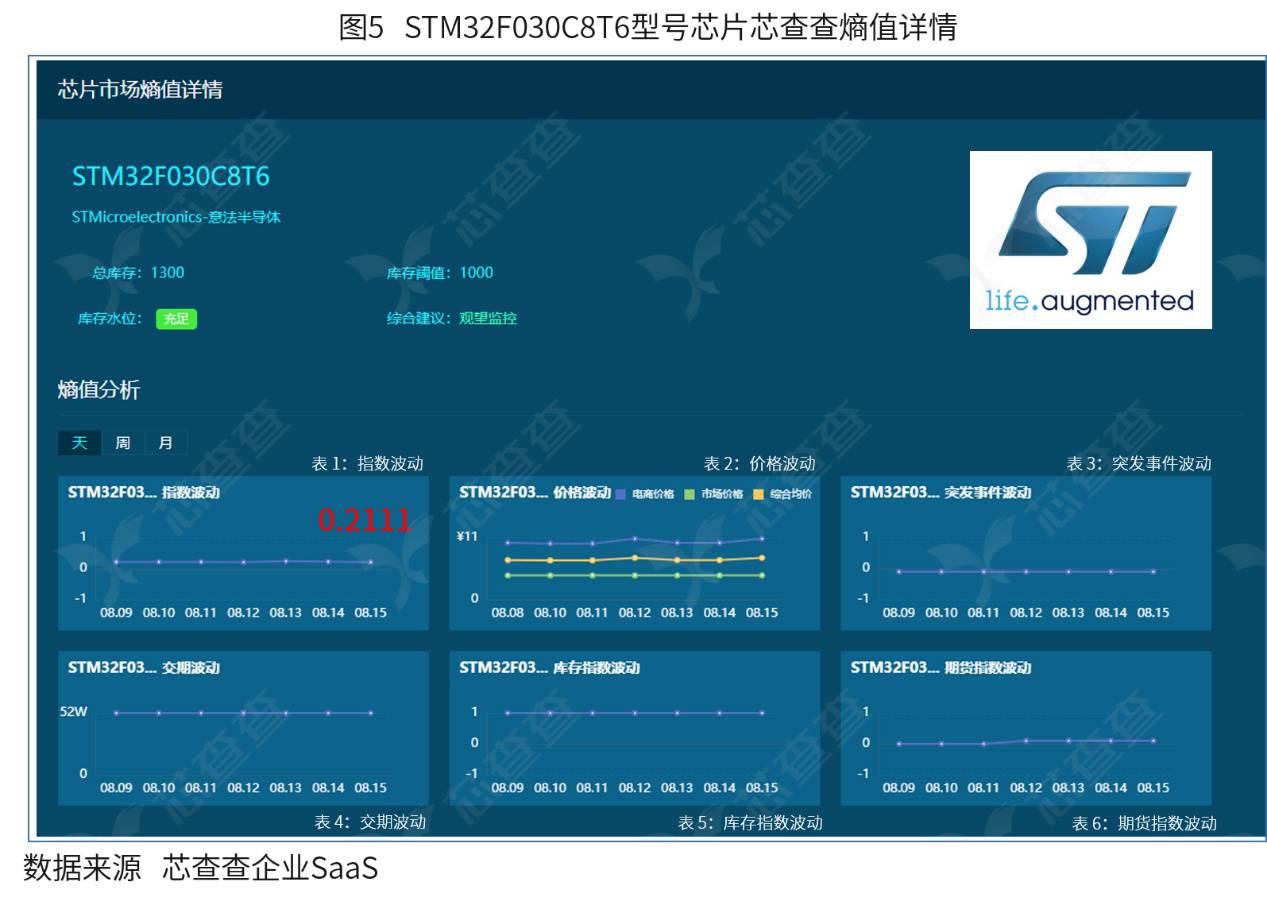Click the 52W axis label in 交期波动 chart
The image size is (1267, 905).
(x=74, y=713)
